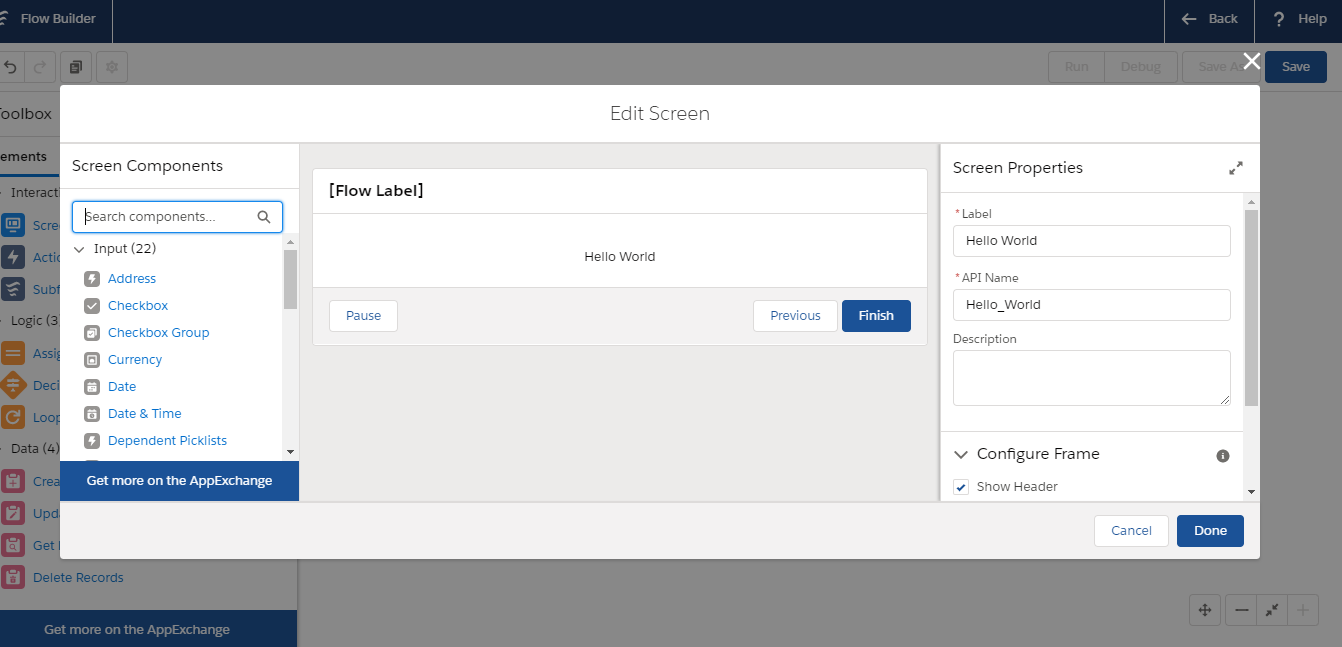Click the Checkbox component icon
This screenshot has width=1342, height=647.
(92, 306)
